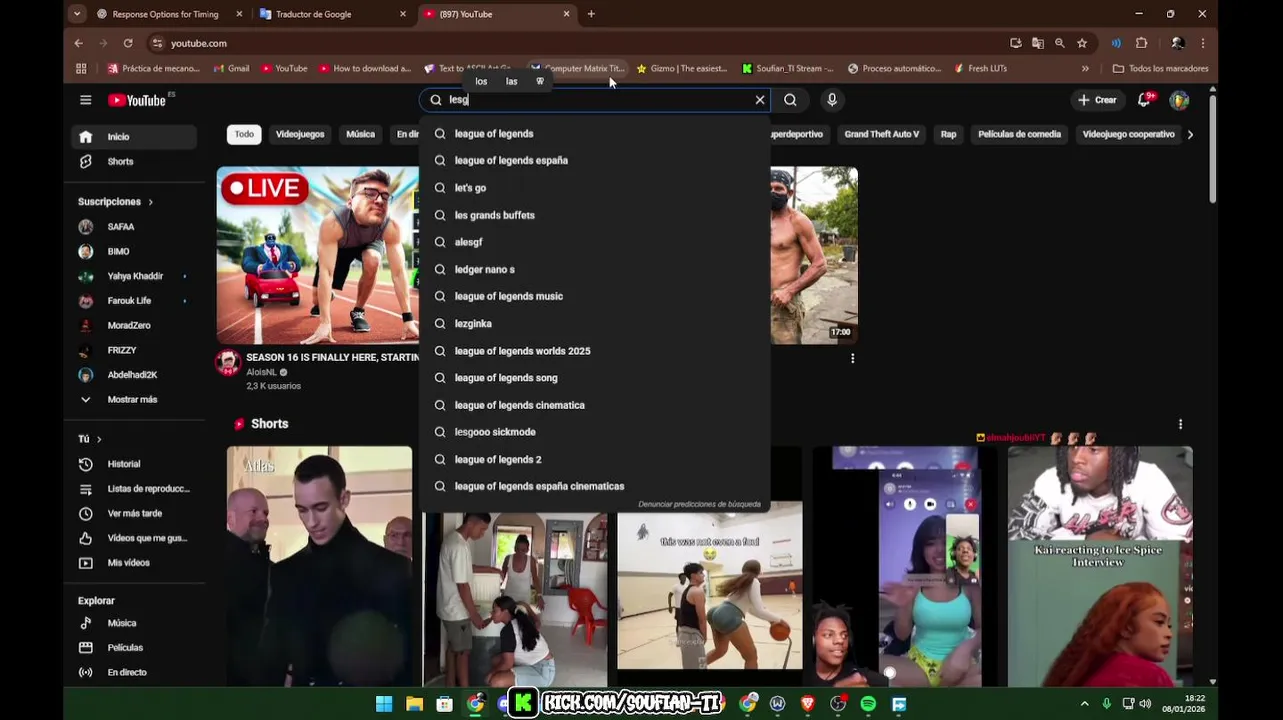Screen dimensions: 1283x720
Task: Open a new browser tab
Action: click(591, 14)
